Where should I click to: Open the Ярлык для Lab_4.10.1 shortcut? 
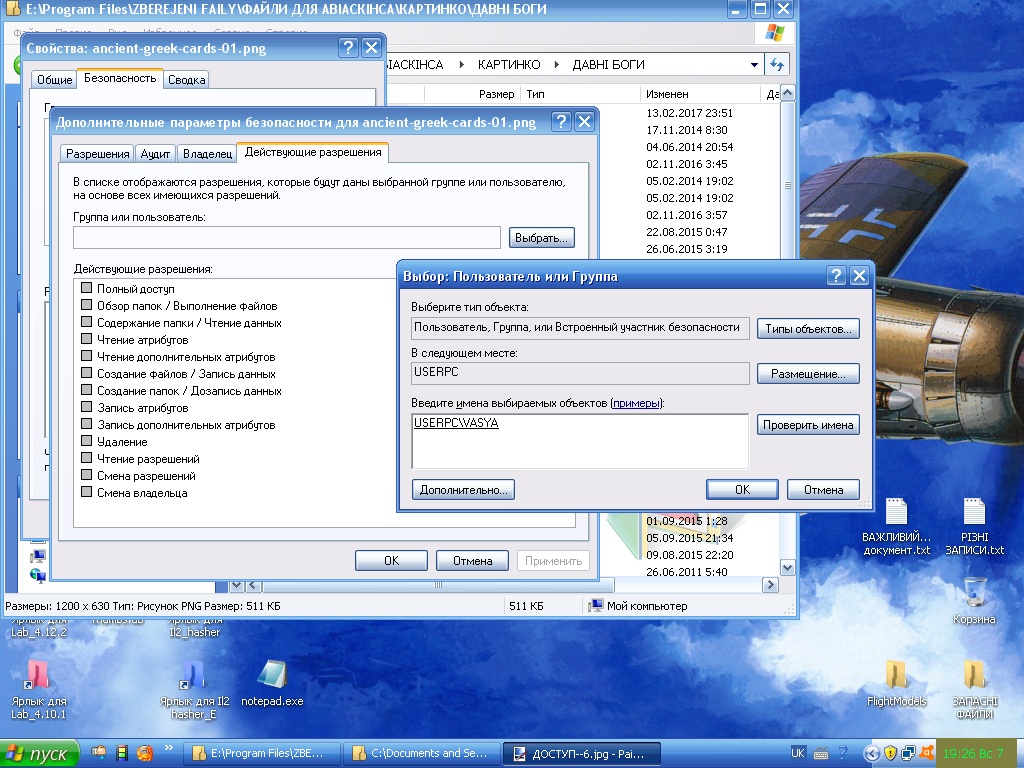[x=38, y=676]
